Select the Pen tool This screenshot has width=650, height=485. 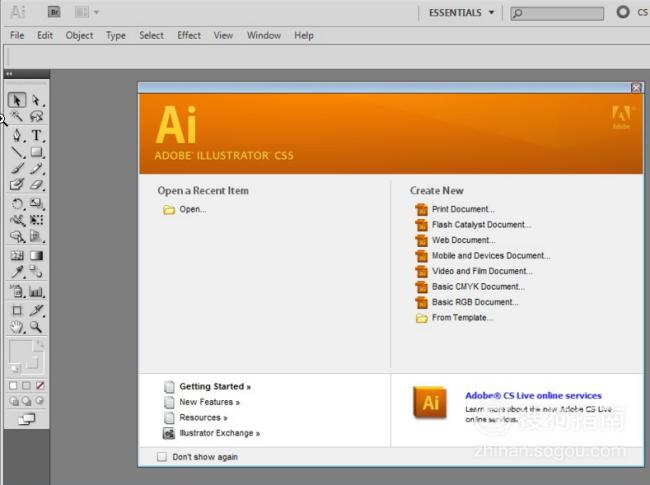[x=17, y=136]
